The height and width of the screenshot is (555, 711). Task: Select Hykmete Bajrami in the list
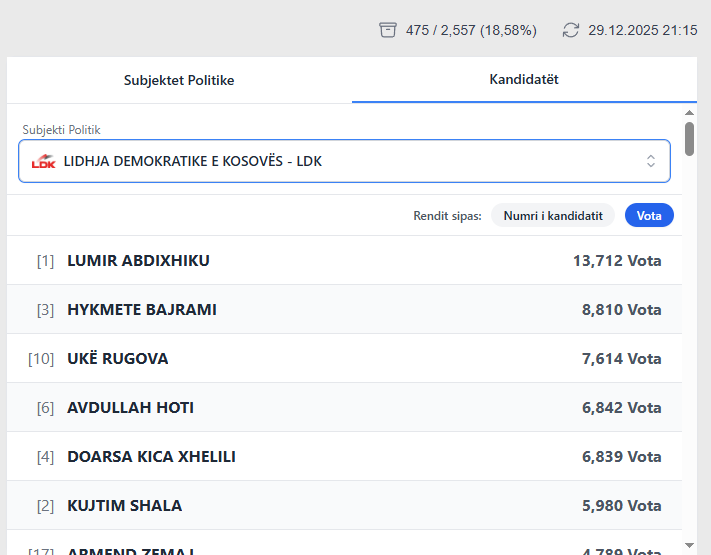pos(345,310)
